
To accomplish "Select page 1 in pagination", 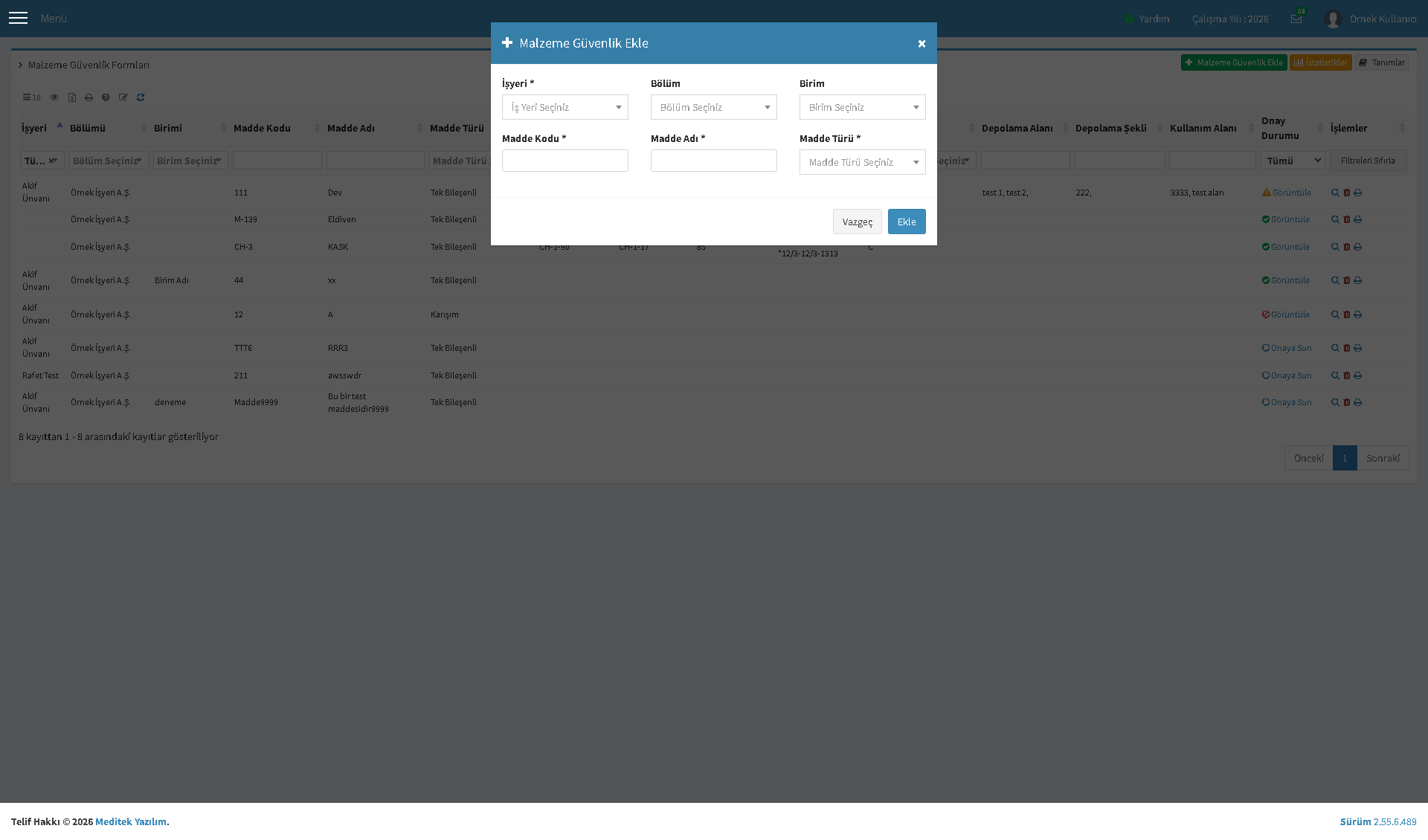I will [x=1345, y=458].
